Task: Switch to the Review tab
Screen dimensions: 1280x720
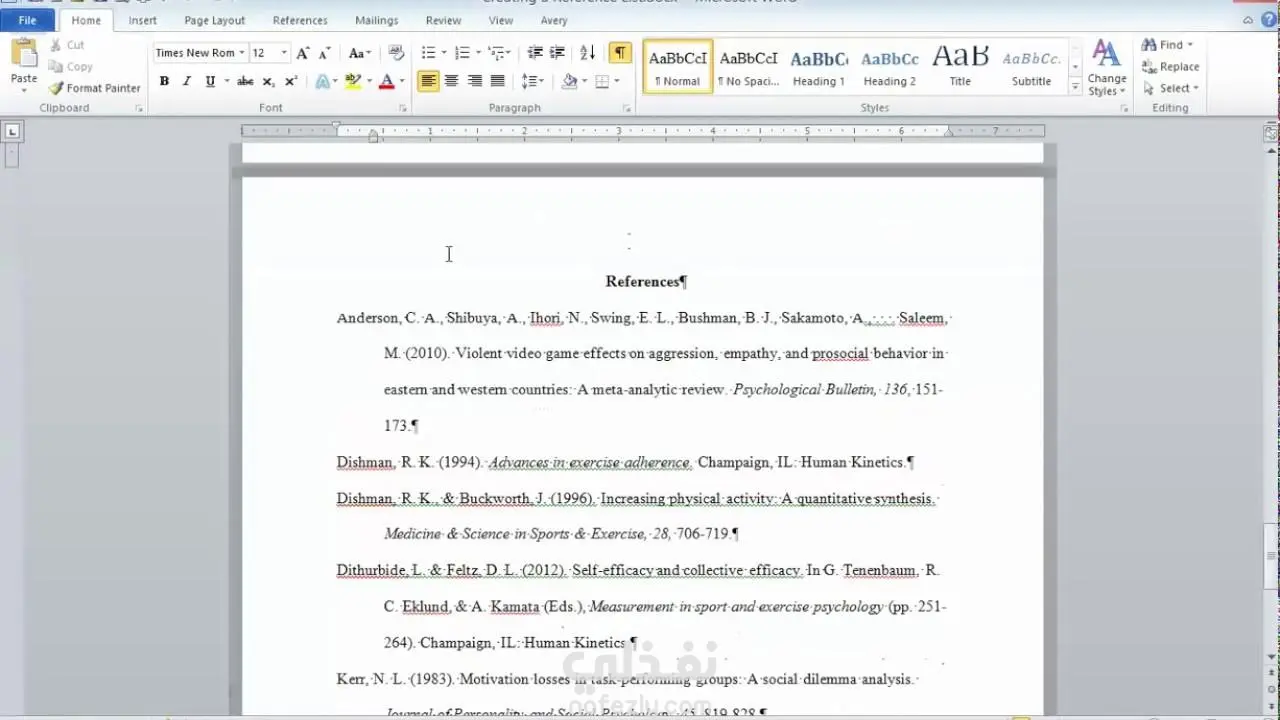Action: (x=443, y=20)
